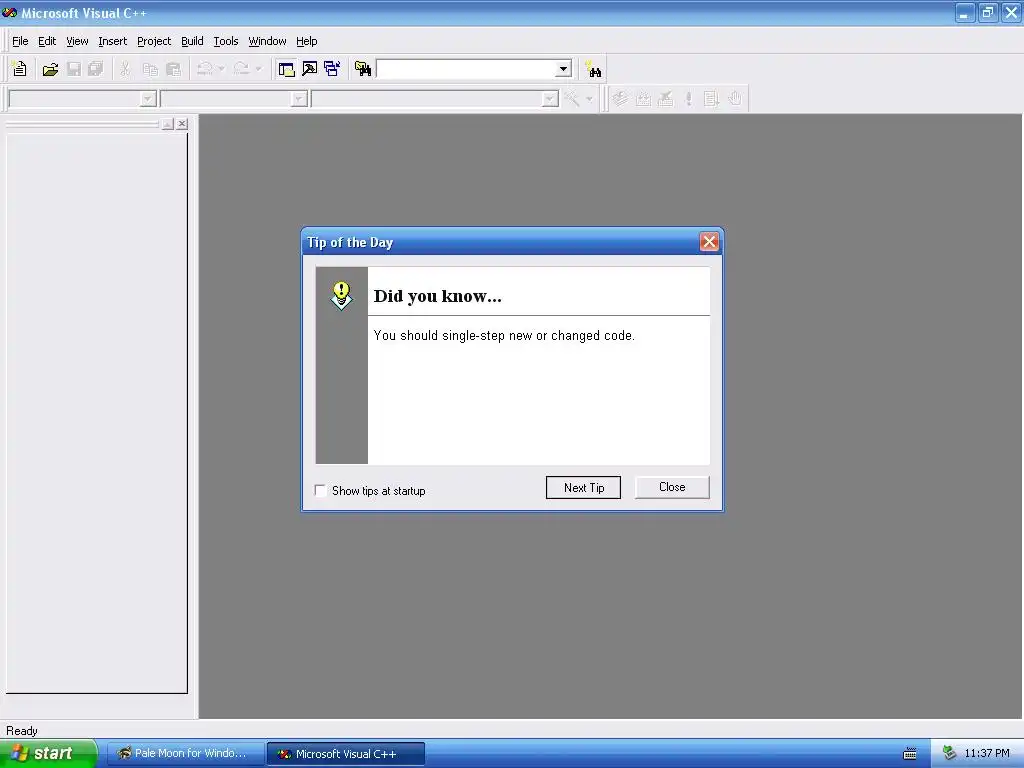Click the lightbulb tip icon
1024x768 pixels.
point(341,296)
